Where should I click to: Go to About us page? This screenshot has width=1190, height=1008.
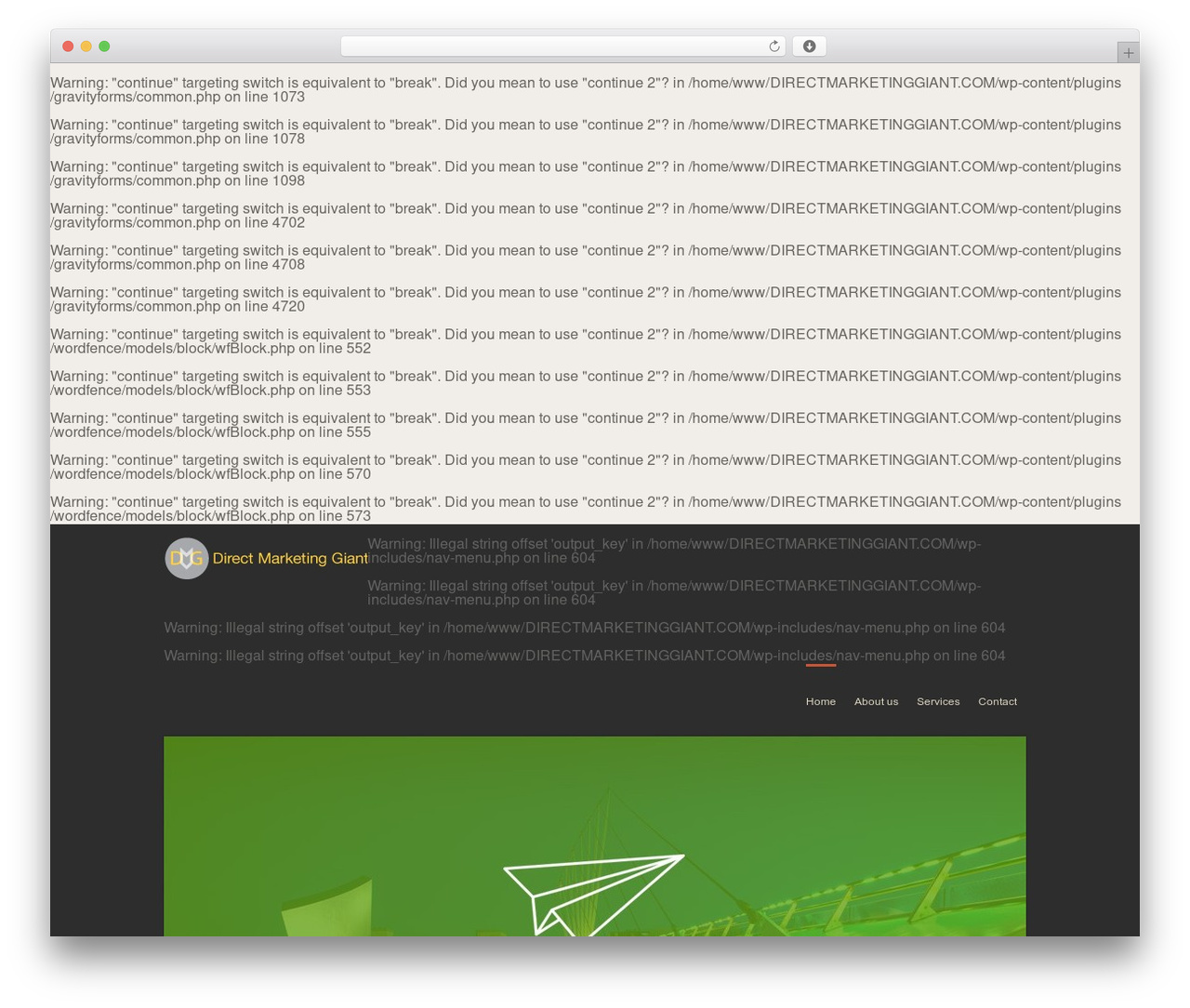click(x=877, y=701)
